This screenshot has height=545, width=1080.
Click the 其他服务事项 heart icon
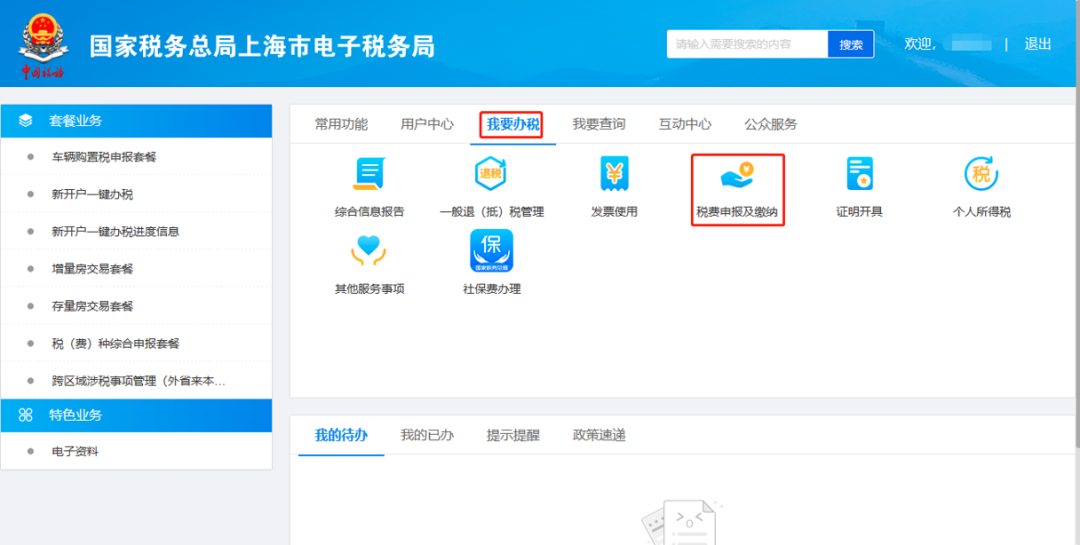tap(369, 252)
